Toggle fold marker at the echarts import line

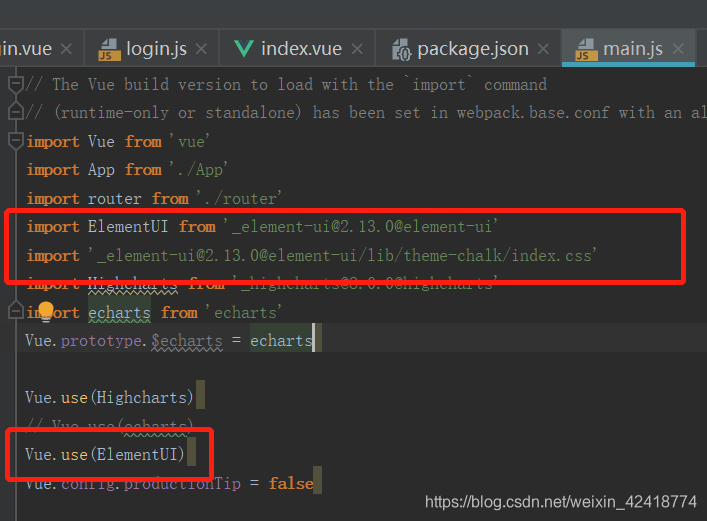(x=16, y=310)
